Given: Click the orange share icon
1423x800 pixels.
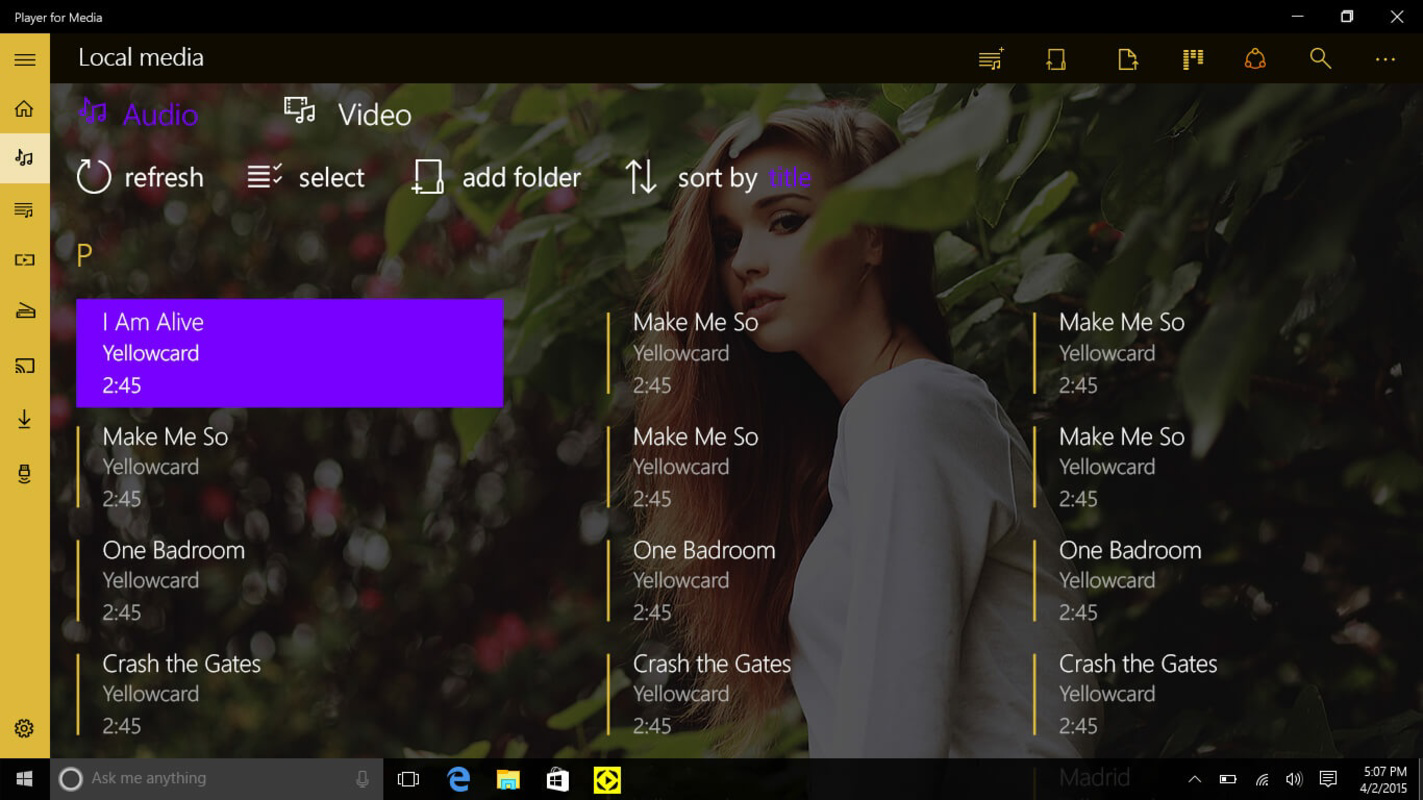Looking at the screenshot, I should pos(1255,59).
